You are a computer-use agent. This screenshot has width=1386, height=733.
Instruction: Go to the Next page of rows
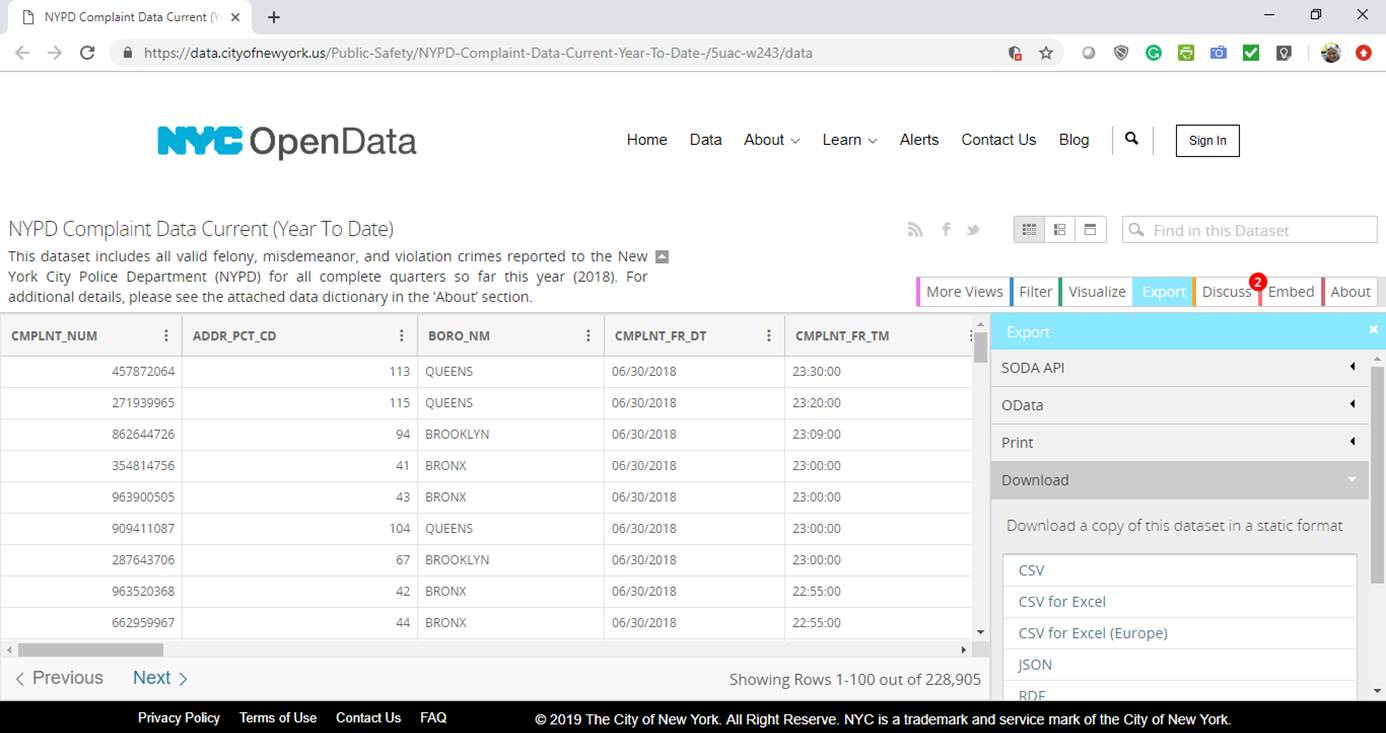(x=160, y=678)
